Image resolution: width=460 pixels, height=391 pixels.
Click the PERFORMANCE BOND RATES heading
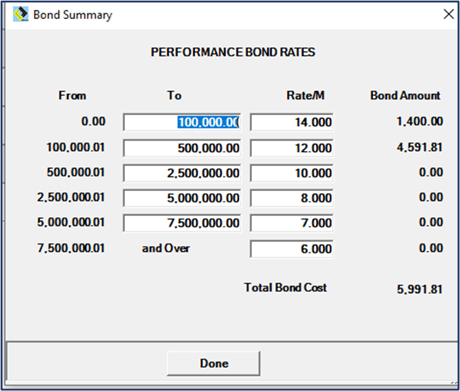tap(233, 52)
